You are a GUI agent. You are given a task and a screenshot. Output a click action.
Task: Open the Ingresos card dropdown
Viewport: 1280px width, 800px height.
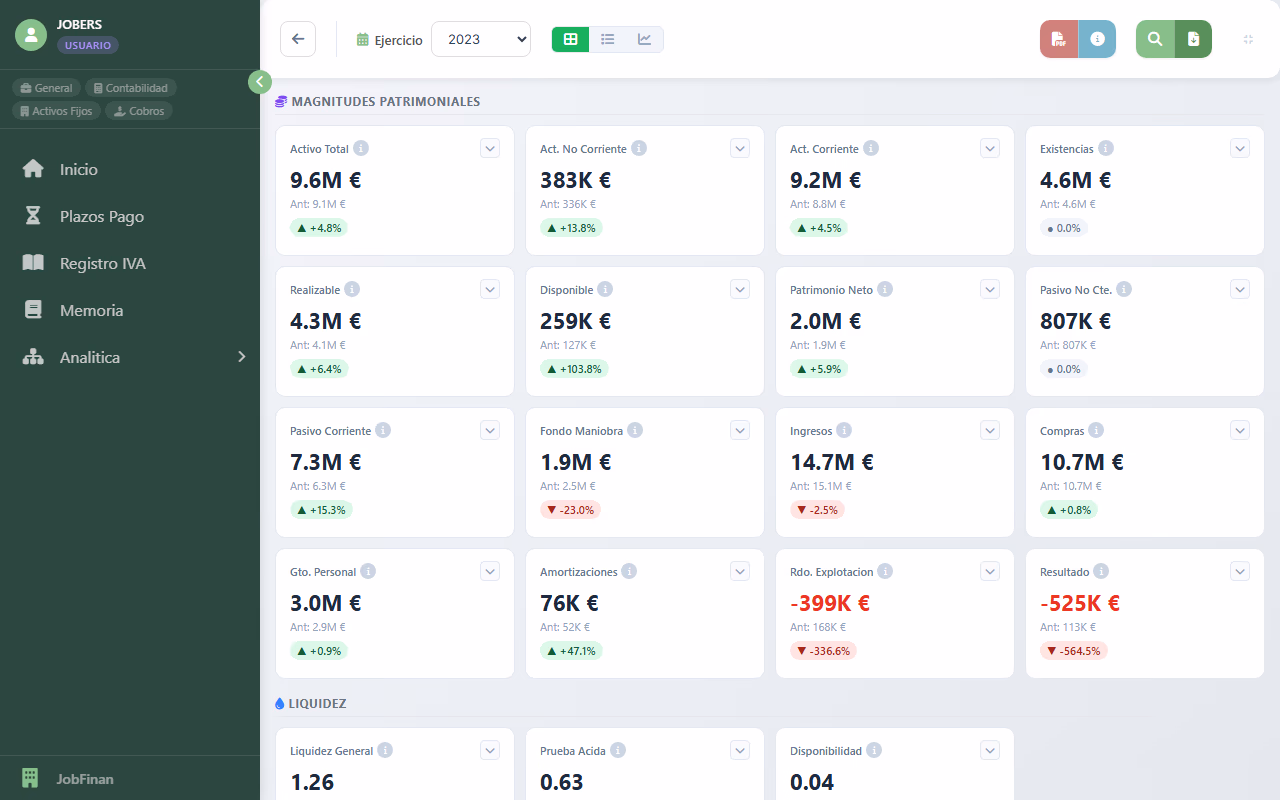(x=990, y=430)
